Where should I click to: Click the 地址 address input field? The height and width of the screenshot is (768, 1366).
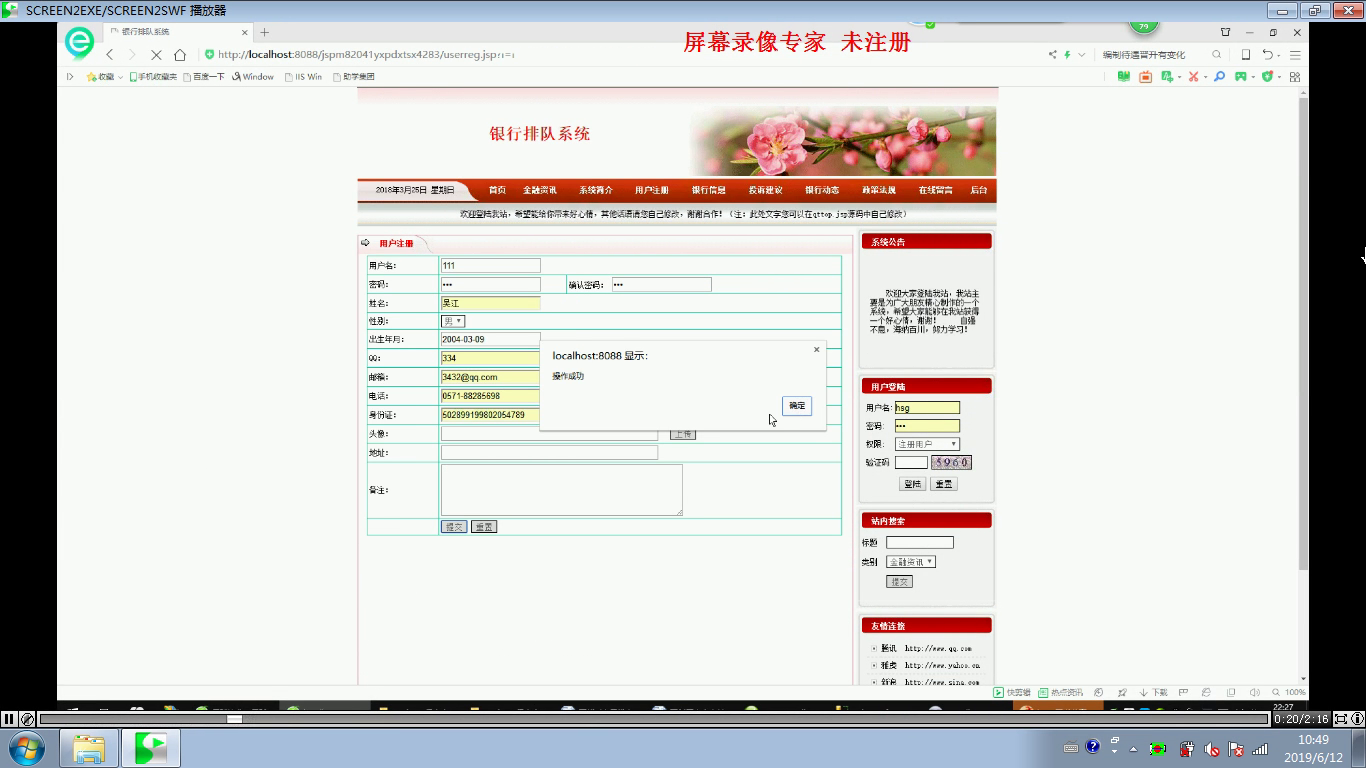549,453
